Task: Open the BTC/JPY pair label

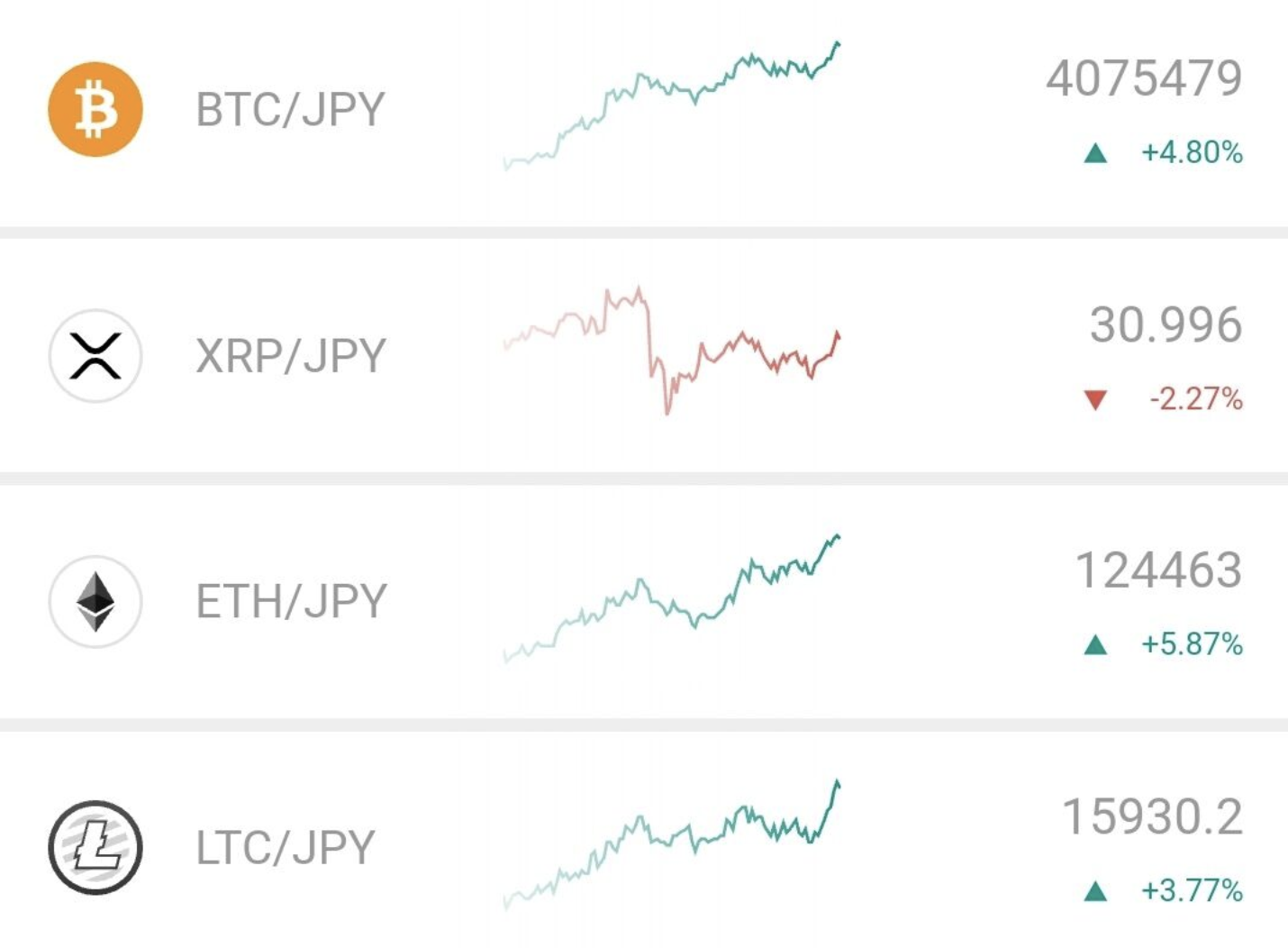Action: pyautogui.click(x=290, y=110)
